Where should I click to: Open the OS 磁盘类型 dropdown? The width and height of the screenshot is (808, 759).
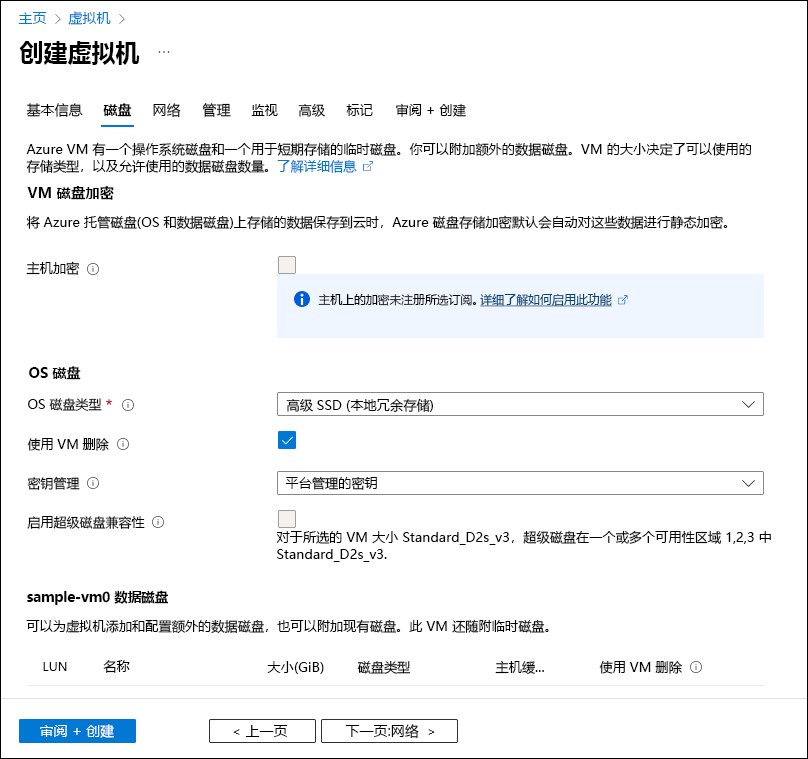point(520,404)
